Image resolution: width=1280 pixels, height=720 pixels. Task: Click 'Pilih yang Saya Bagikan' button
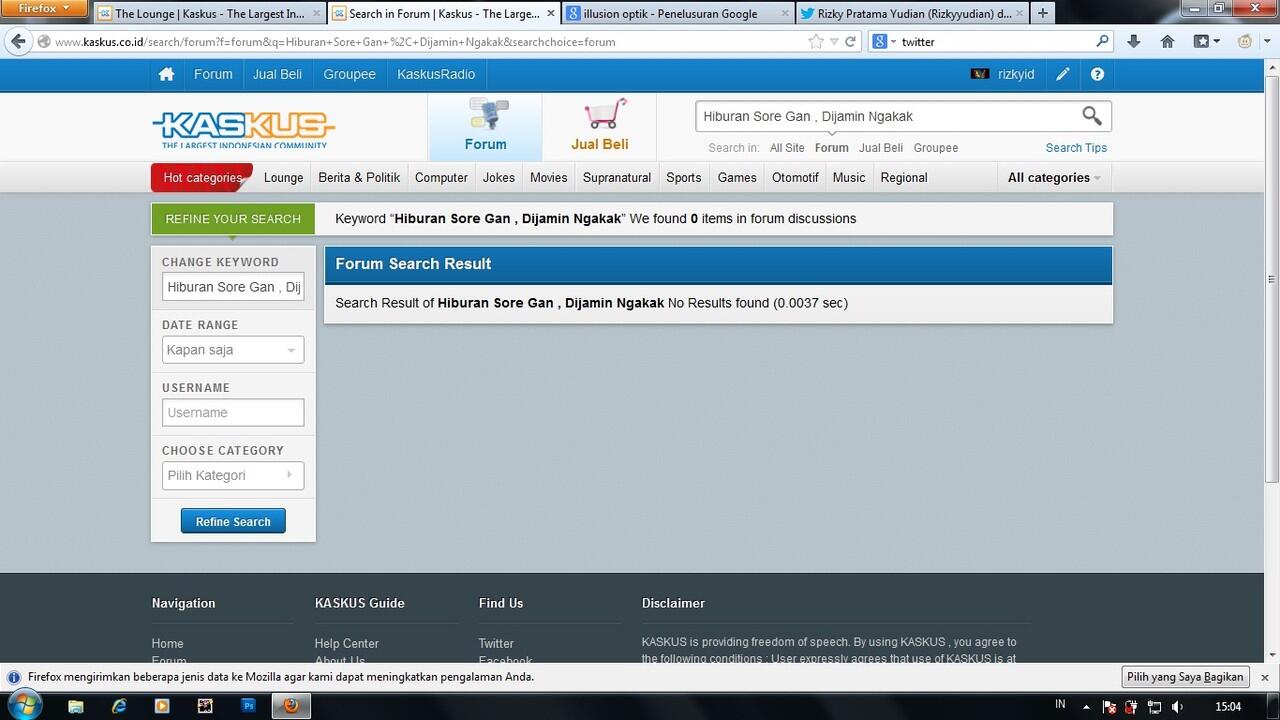click(x=1185, y=677)
